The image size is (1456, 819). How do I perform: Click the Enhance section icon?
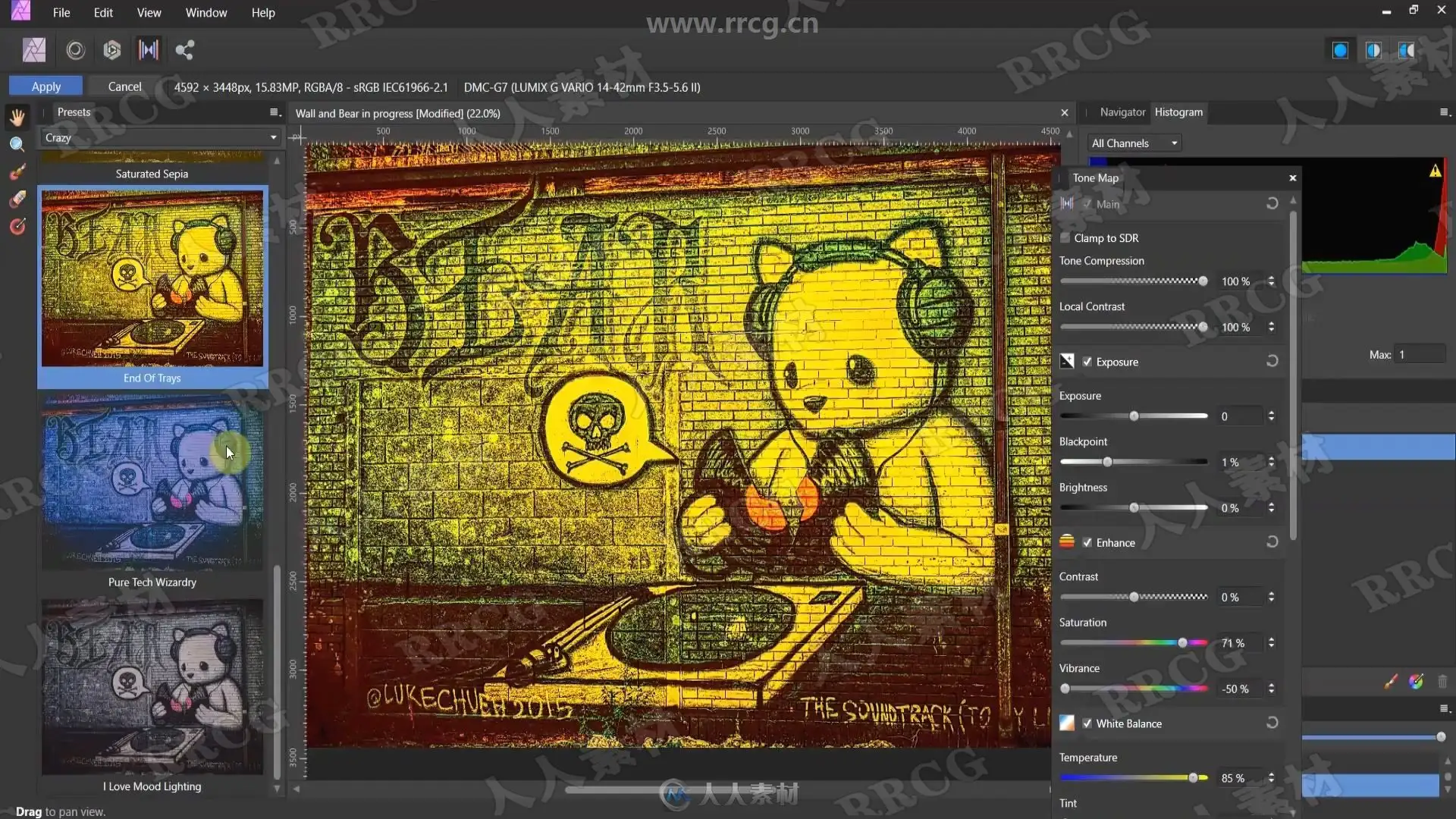tap(1067, 541)
